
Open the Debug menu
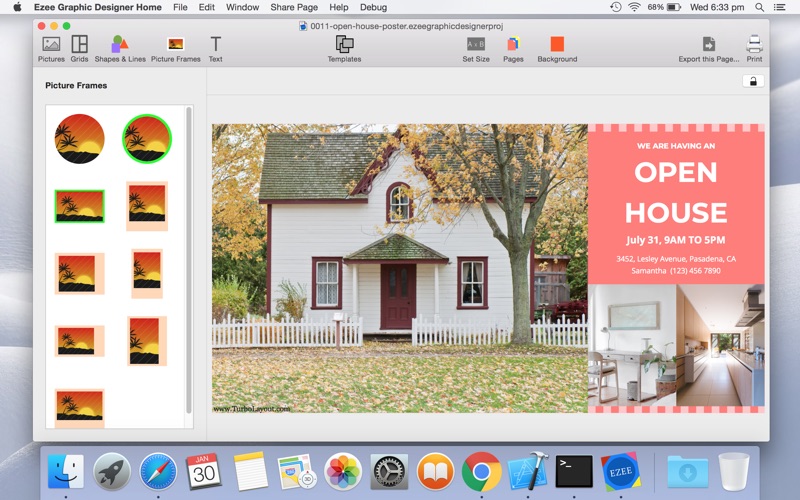click(373, 7)
